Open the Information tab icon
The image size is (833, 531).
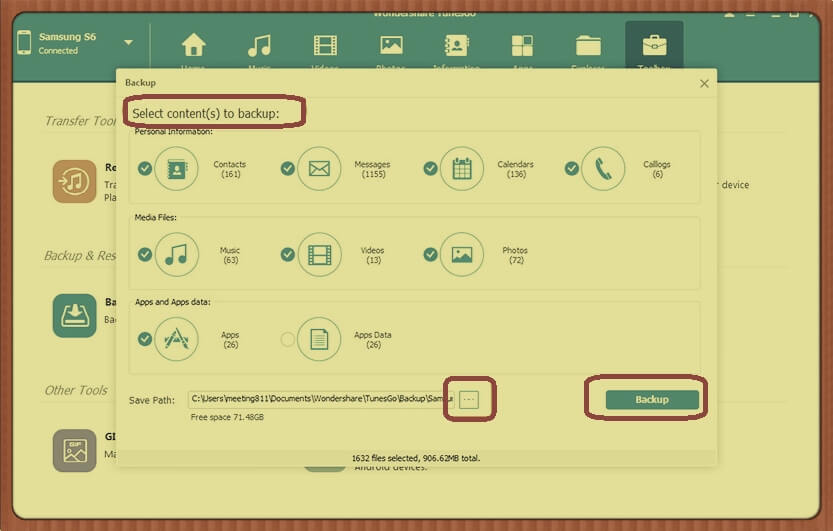coord(456,46)
